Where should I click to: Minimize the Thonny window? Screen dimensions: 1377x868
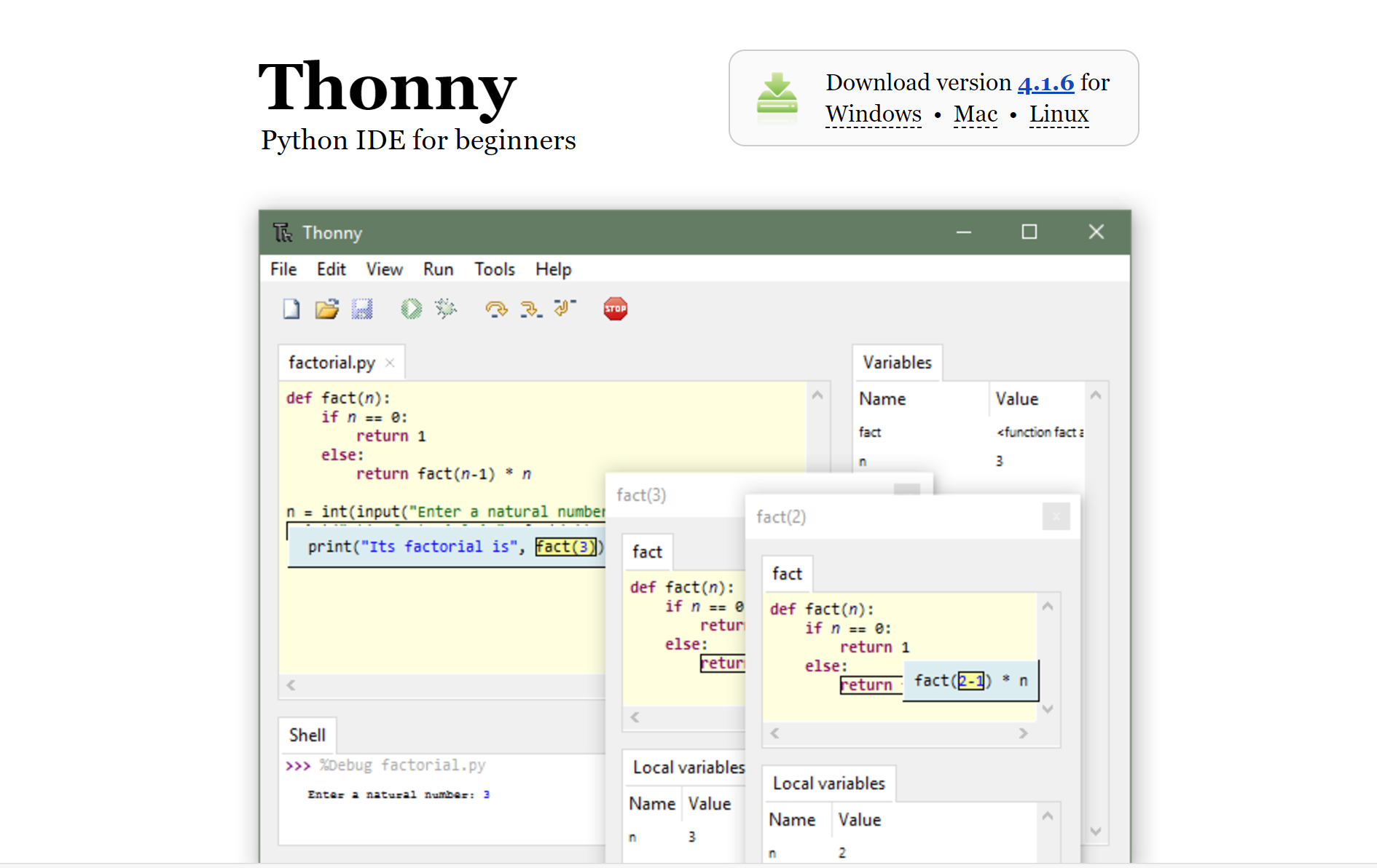(x=964, y=232)
